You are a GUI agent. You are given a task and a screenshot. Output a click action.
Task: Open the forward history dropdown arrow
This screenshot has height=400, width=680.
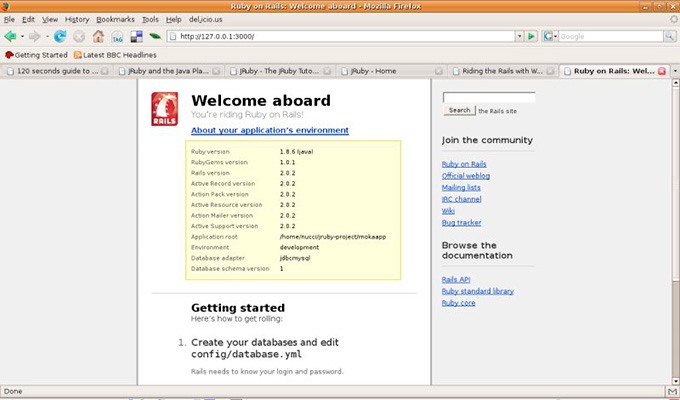(x=47, y=36)
